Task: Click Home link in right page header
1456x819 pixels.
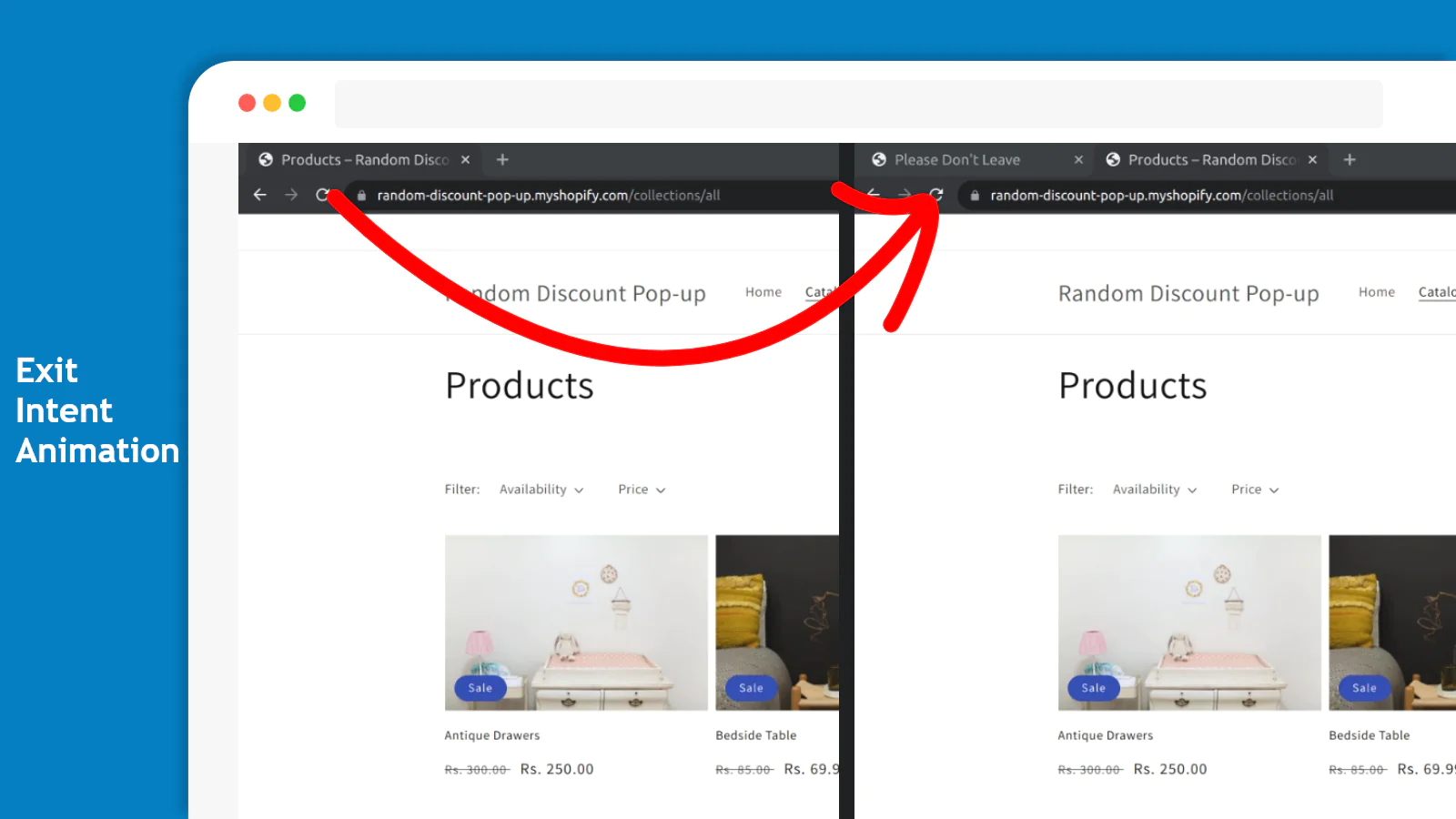Action: (1377, 292)
